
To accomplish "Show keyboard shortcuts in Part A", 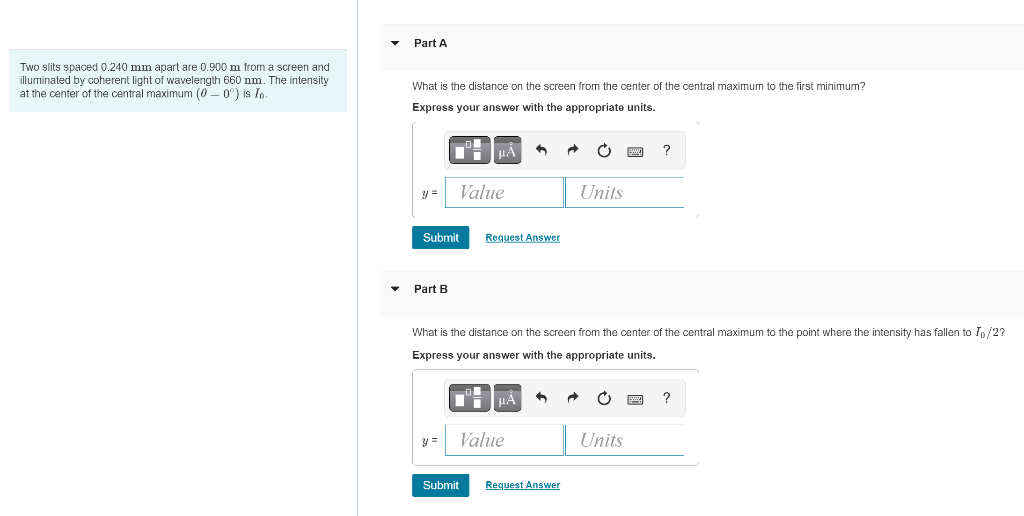I will tap(635, 152).
